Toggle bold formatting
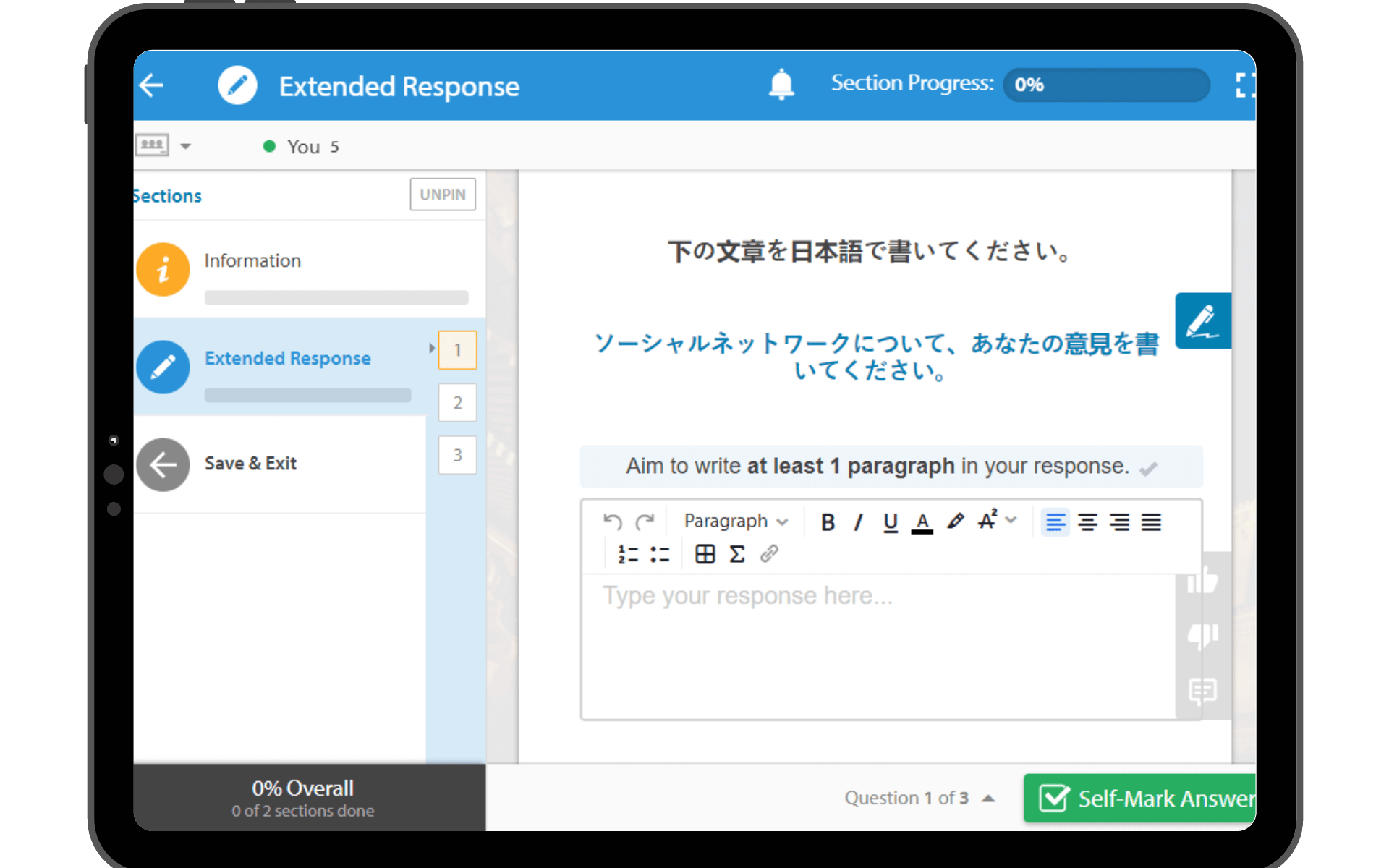Image resolution: width=1389 pixels, height=868 pixels. coord(828,522)
